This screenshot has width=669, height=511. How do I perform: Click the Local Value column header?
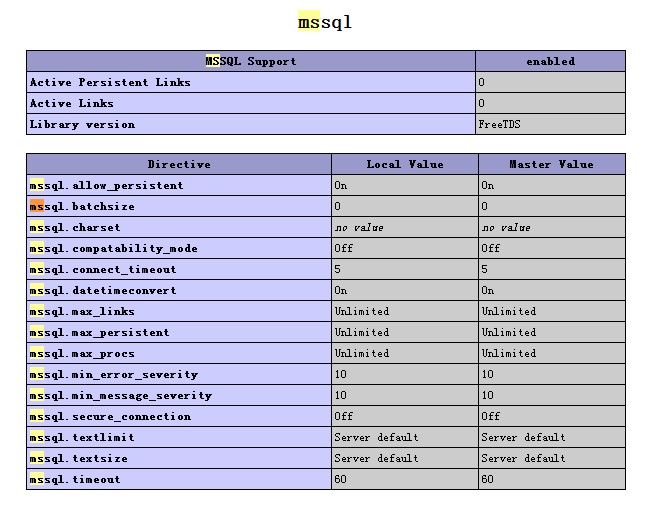click(404, 164)
